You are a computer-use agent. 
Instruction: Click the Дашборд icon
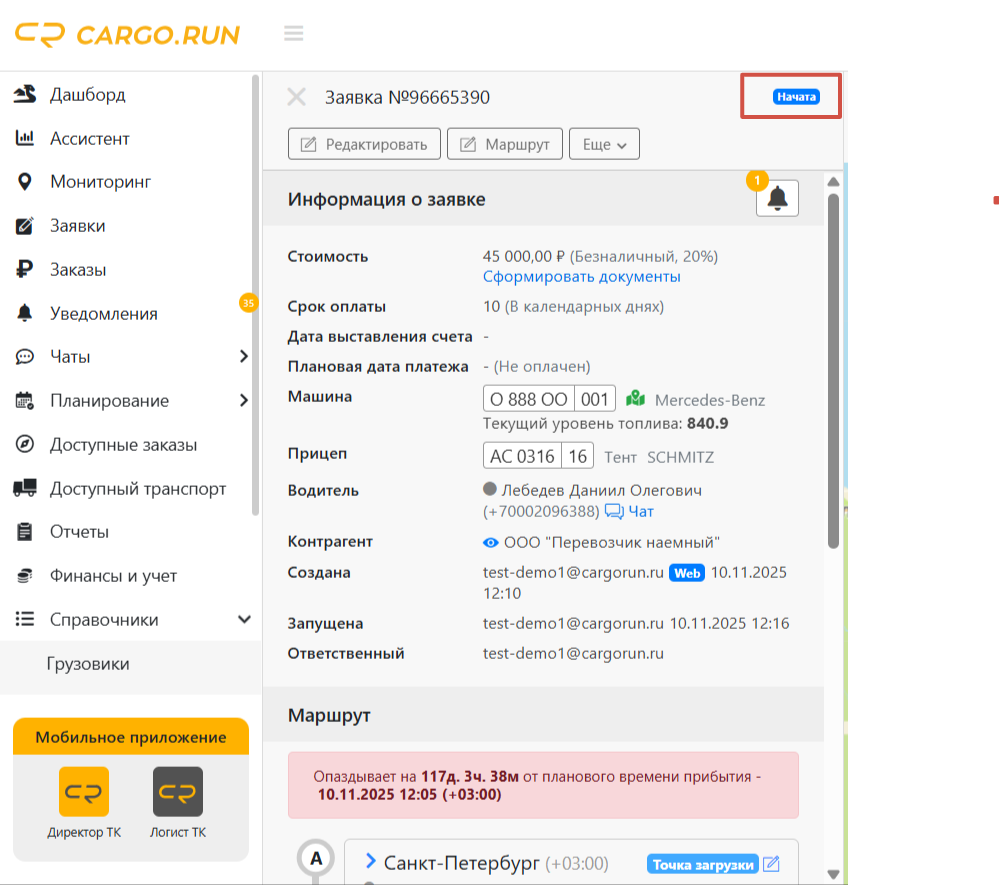(25, 94)
